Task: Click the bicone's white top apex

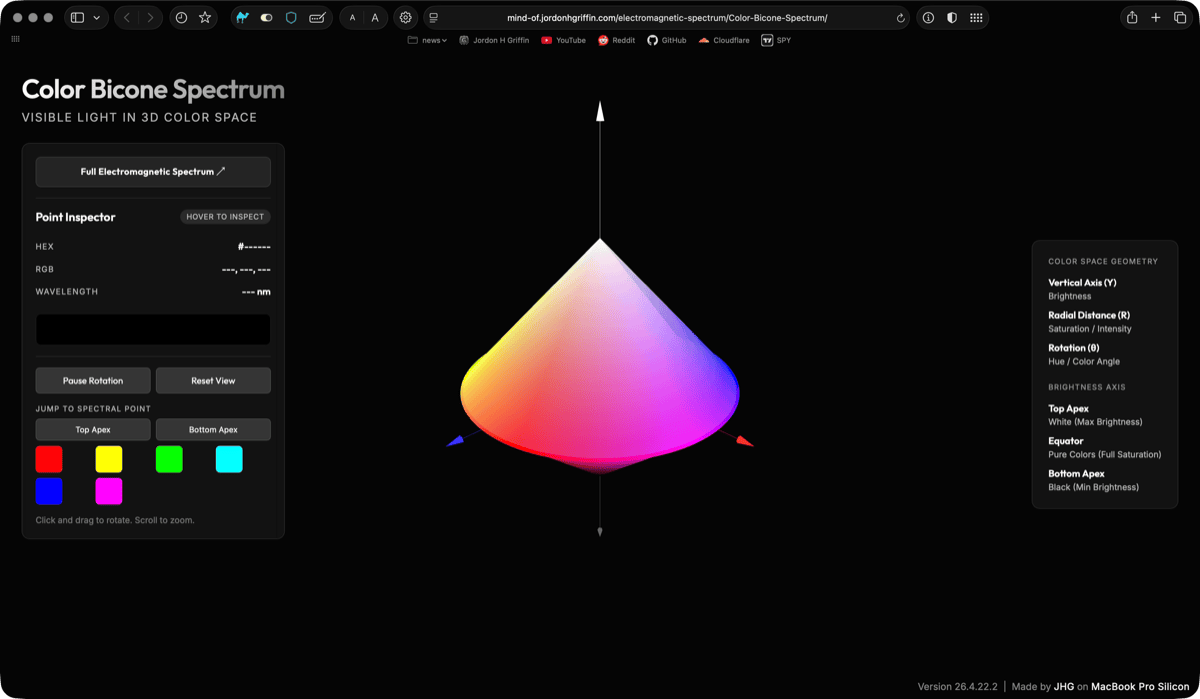Action: [600, 243]
